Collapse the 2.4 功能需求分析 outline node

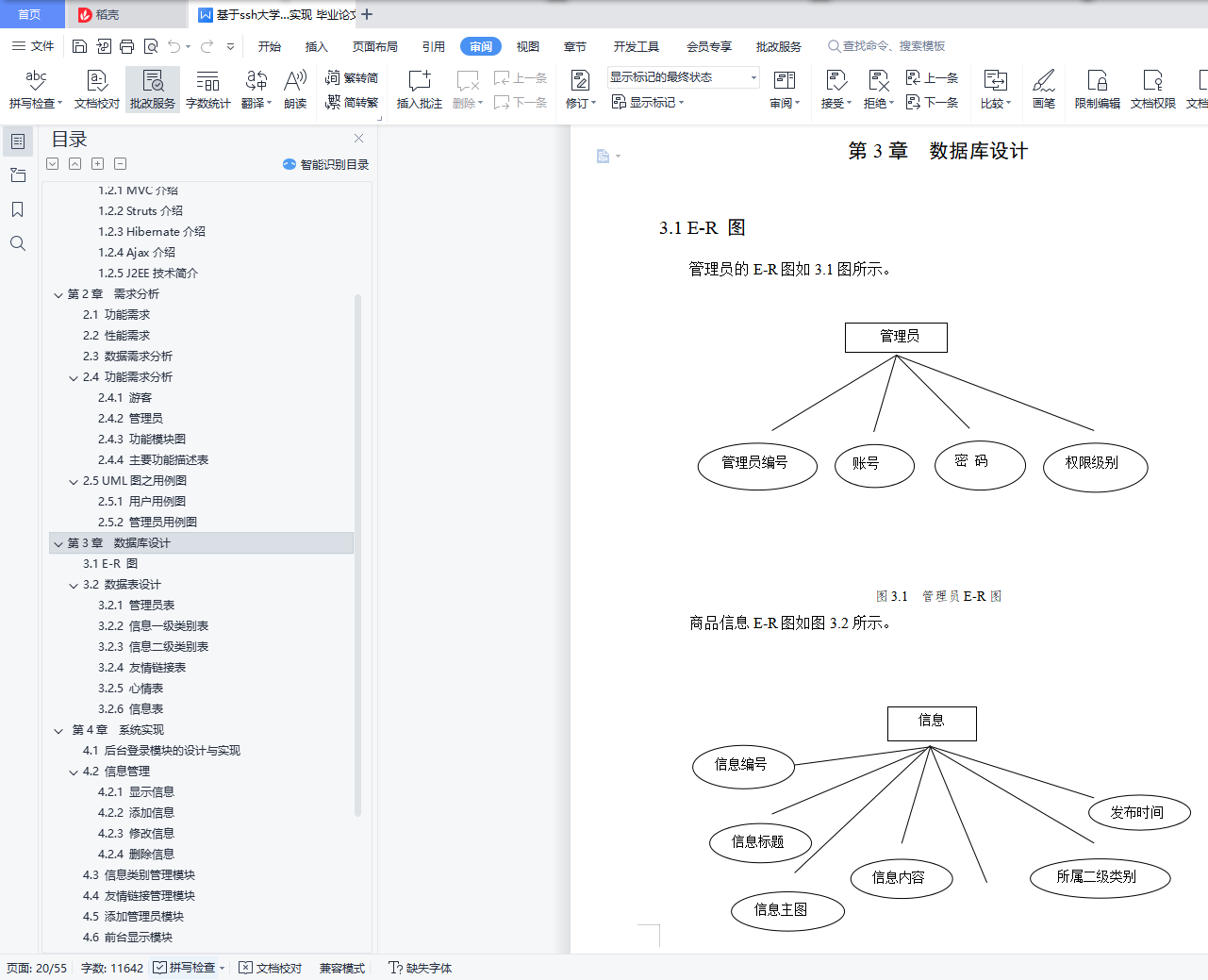pyautogui.click(x=74, y=377)
